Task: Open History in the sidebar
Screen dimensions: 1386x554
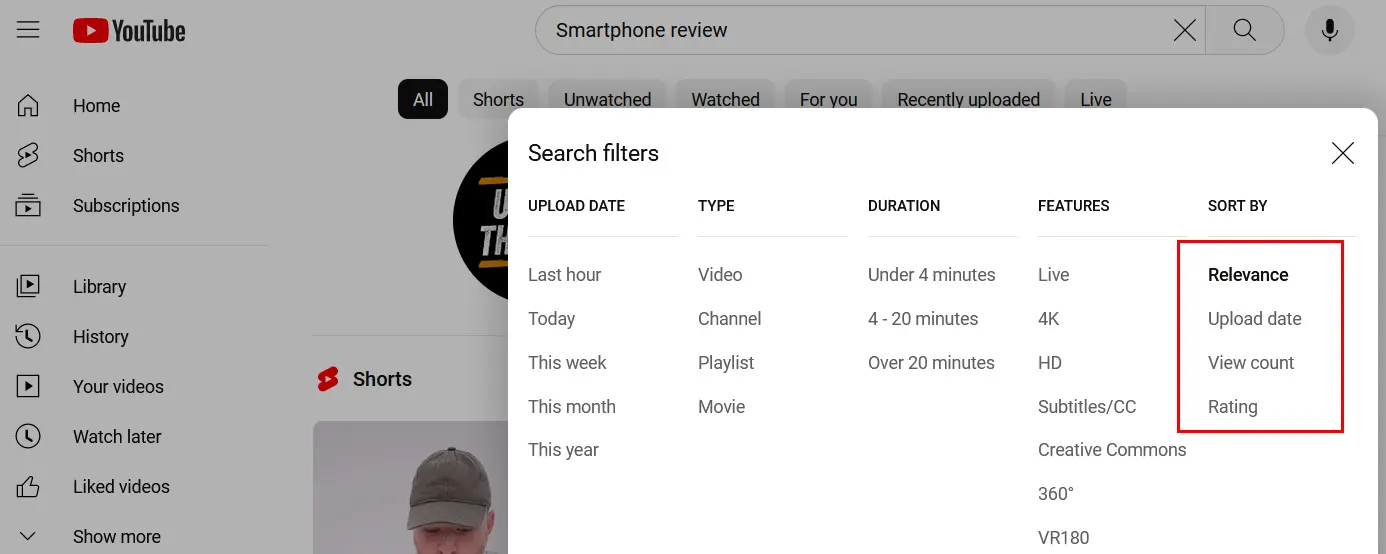Action: (x=100, y=337)
